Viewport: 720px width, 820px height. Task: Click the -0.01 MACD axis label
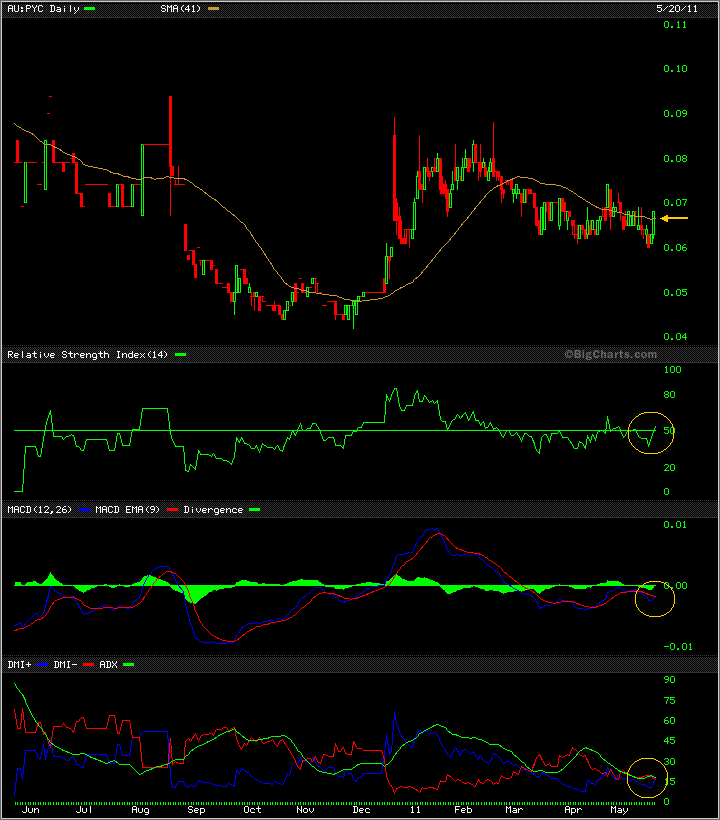click(x=678, y=647)
